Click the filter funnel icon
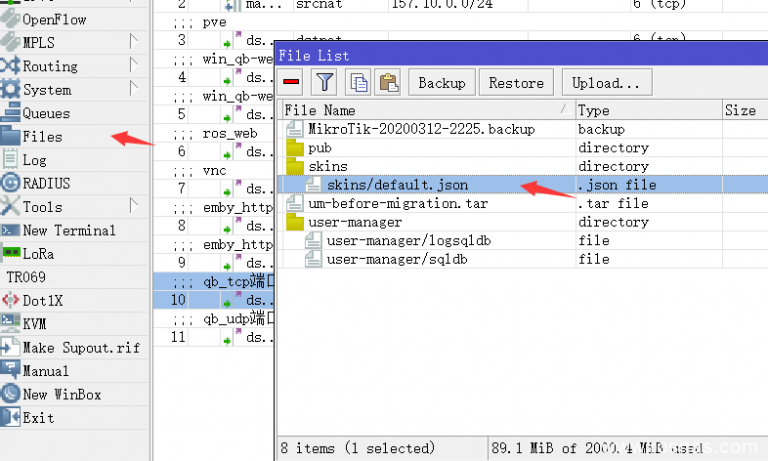768x461 pixels. click(325, 82)
